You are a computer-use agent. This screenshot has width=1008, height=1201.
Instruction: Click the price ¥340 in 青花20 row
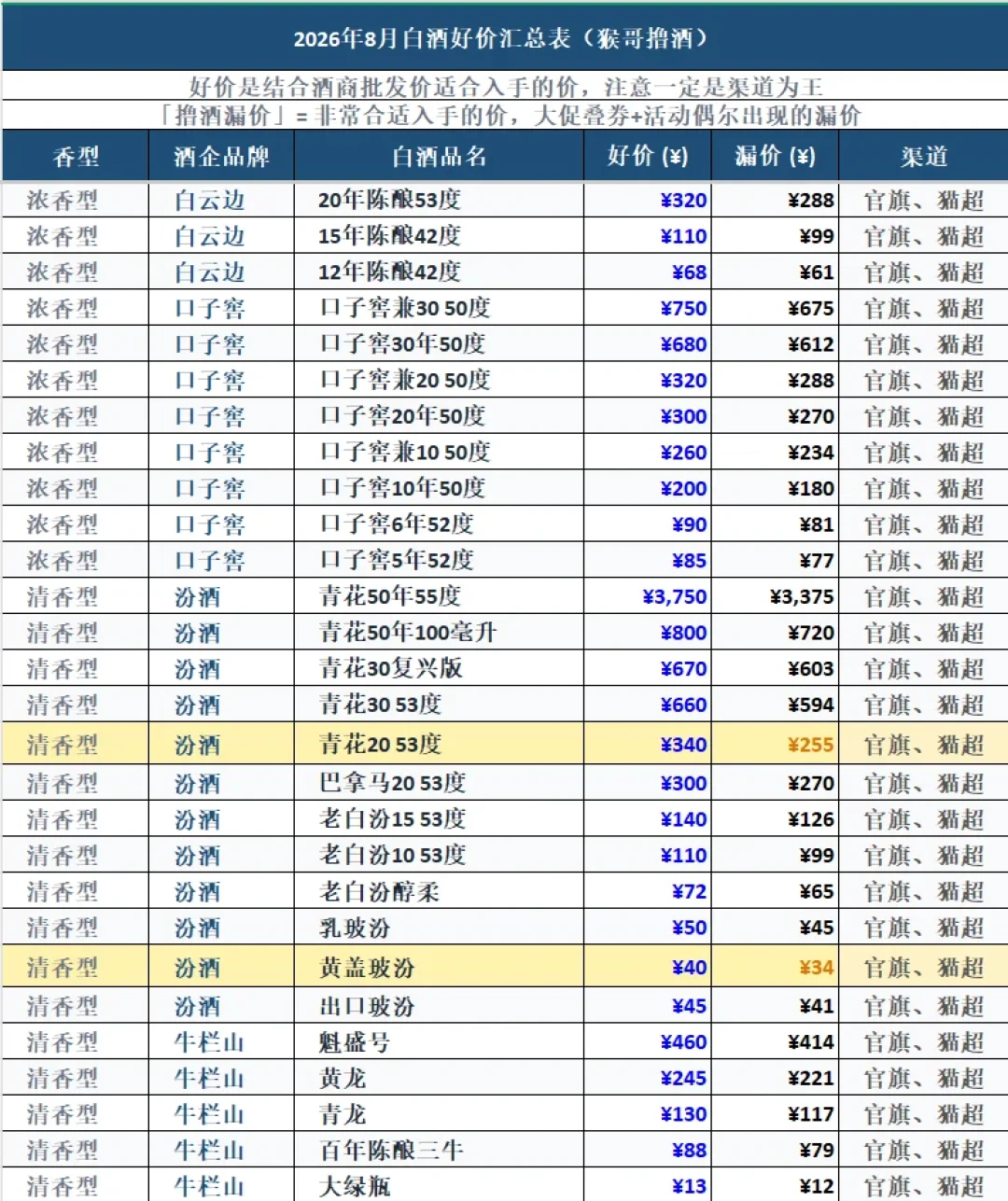point(683,745)
